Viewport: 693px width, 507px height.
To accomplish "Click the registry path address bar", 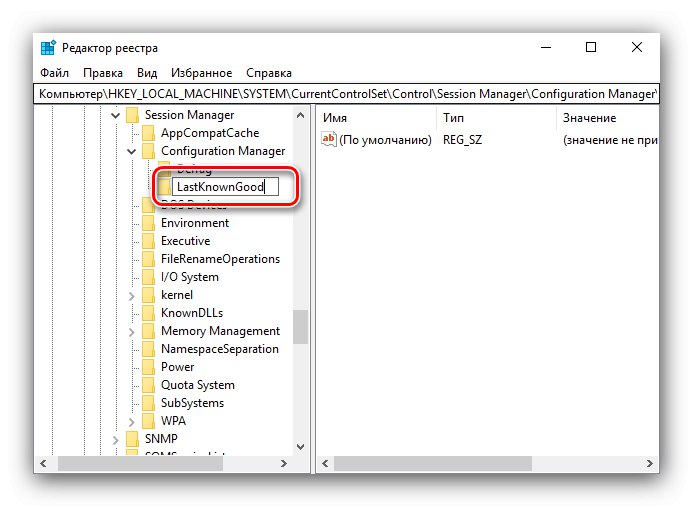I will (346, 94).
